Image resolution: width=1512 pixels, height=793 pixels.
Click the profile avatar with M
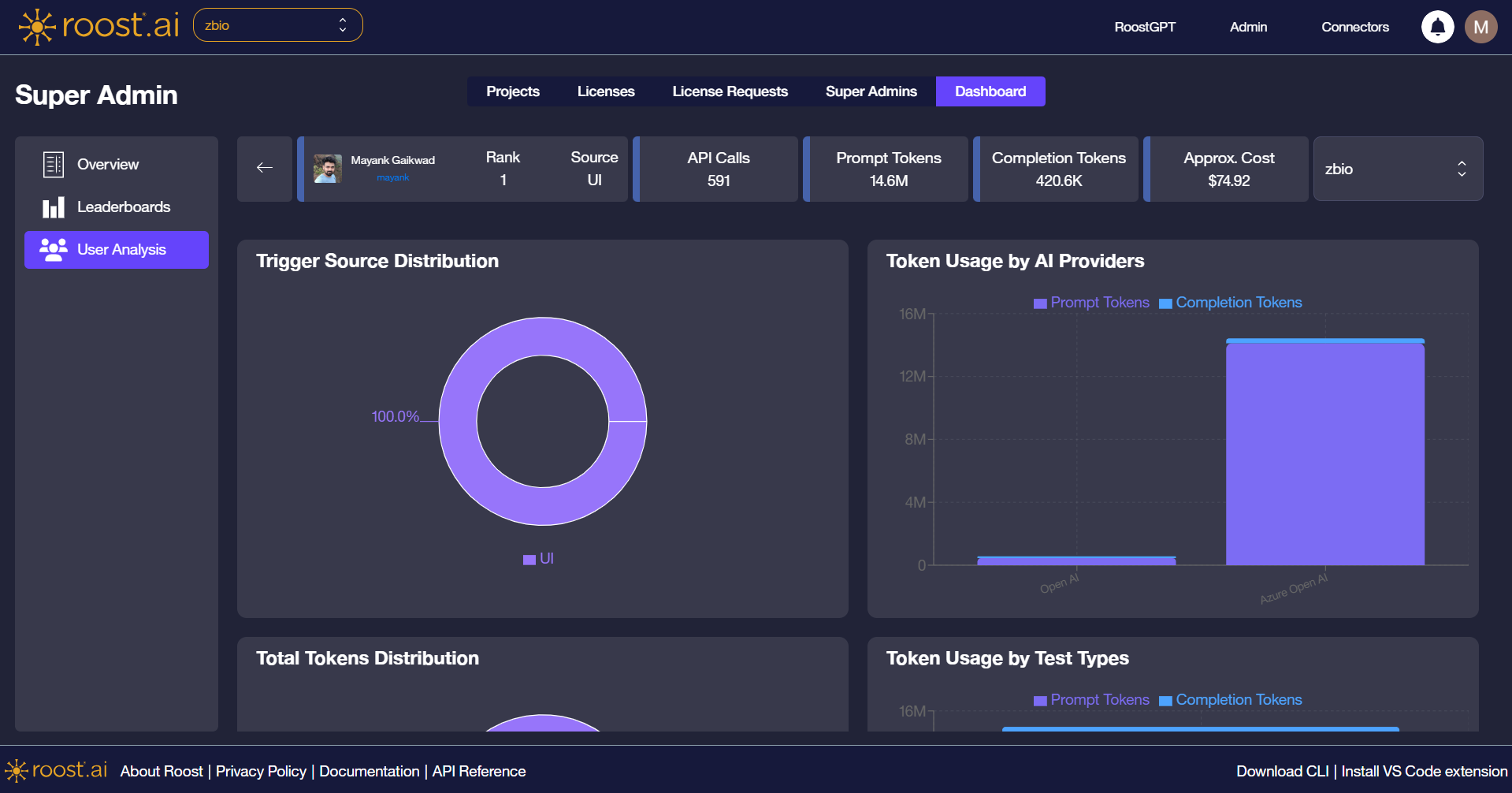[x=1481, y=26]
